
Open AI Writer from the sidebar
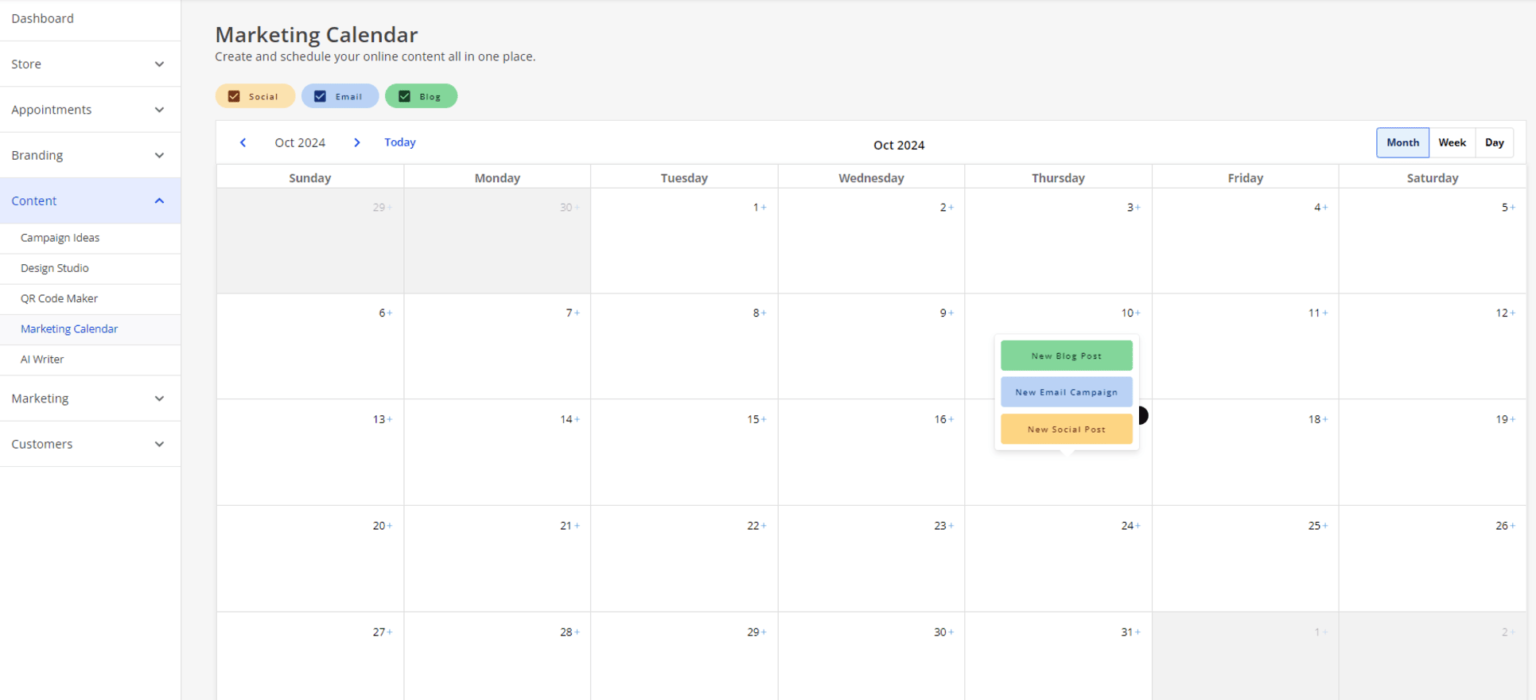pyautogui.click(x=42, y=359)
